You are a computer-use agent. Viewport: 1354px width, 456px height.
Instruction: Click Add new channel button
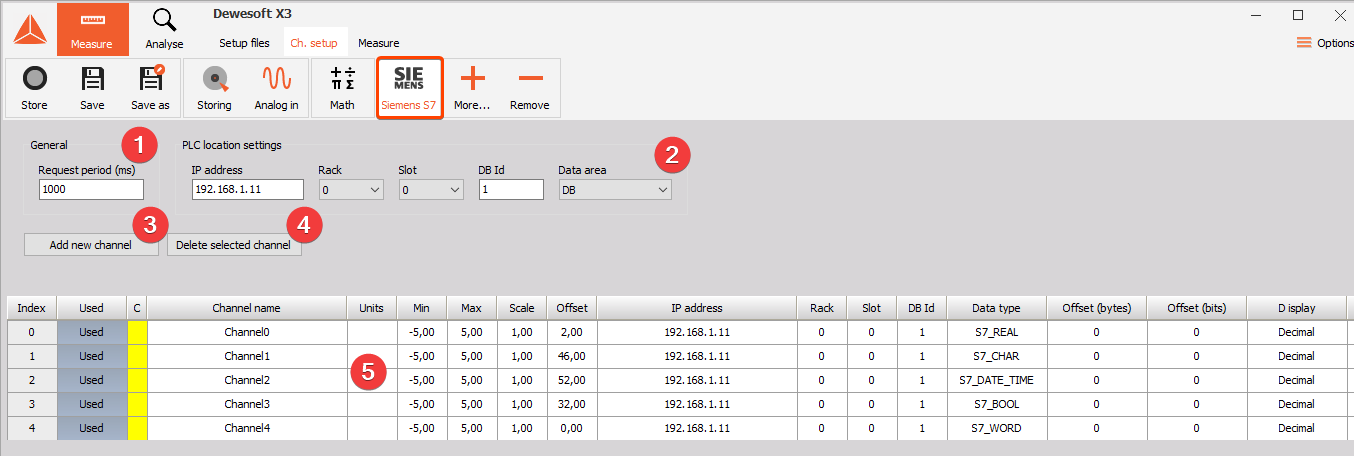tap(91, 245)
